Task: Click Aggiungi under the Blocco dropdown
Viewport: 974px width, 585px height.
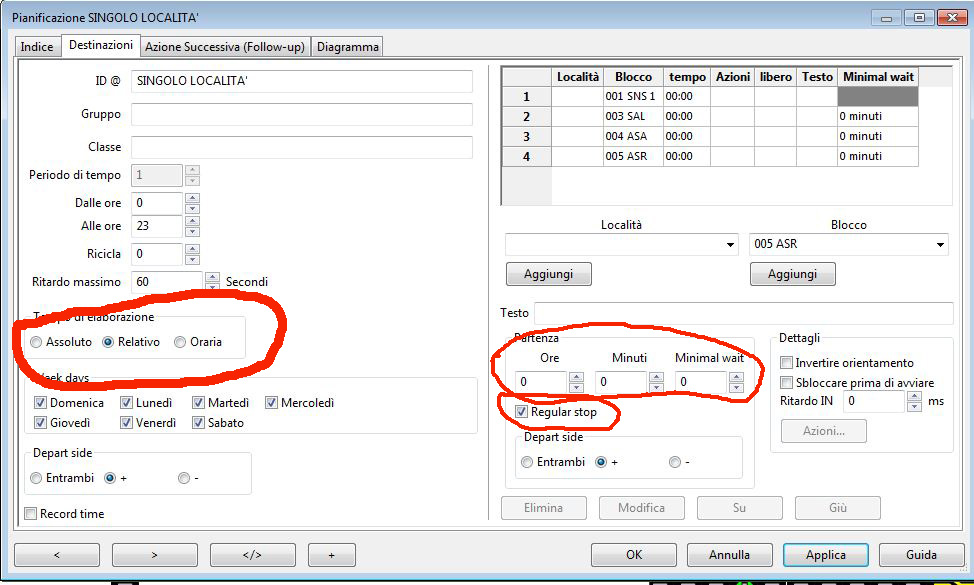Action: pyautogui.click(x=792, y=274)
